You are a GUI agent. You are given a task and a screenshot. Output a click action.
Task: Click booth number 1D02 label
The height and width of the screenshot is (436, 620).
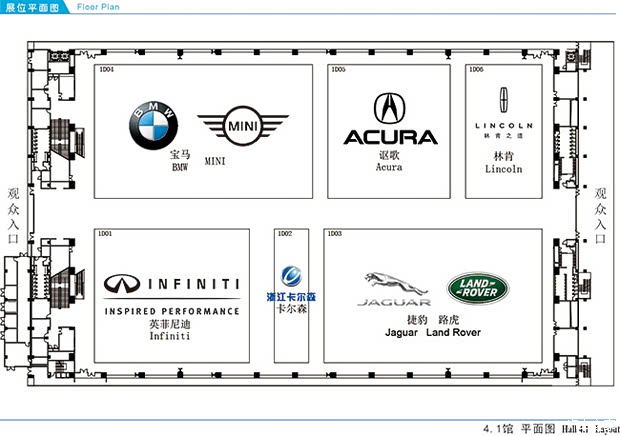tap(284, 234)
